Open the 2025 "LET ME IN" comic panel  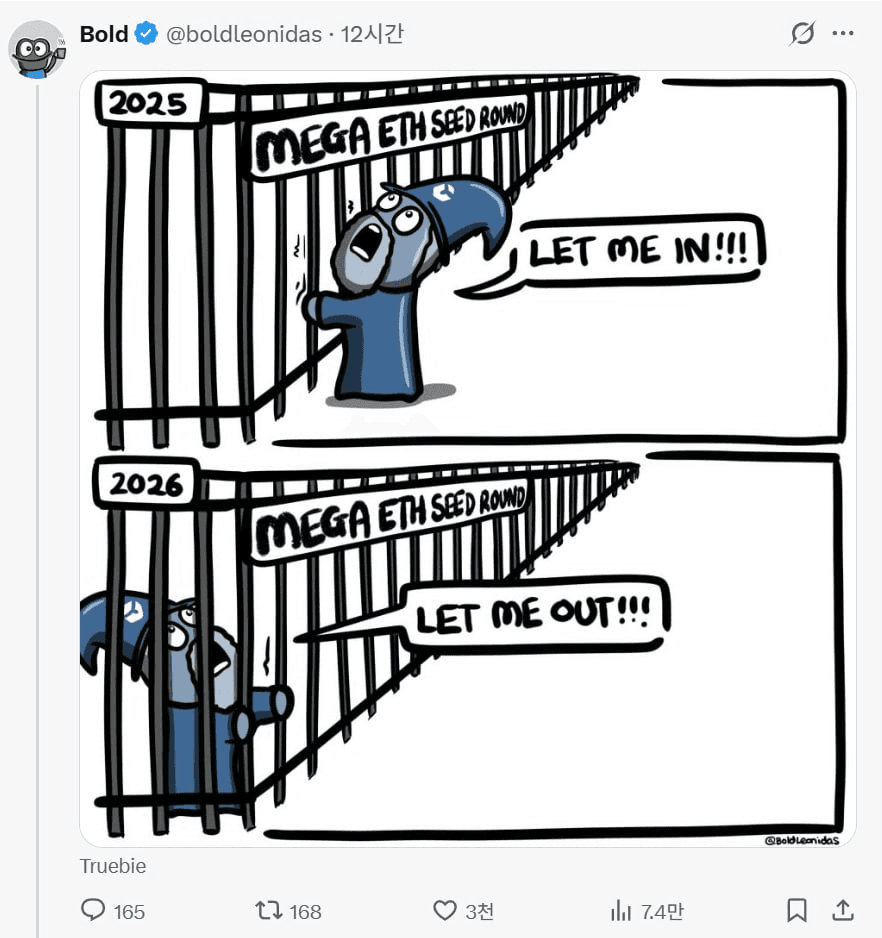click(468, 262)
